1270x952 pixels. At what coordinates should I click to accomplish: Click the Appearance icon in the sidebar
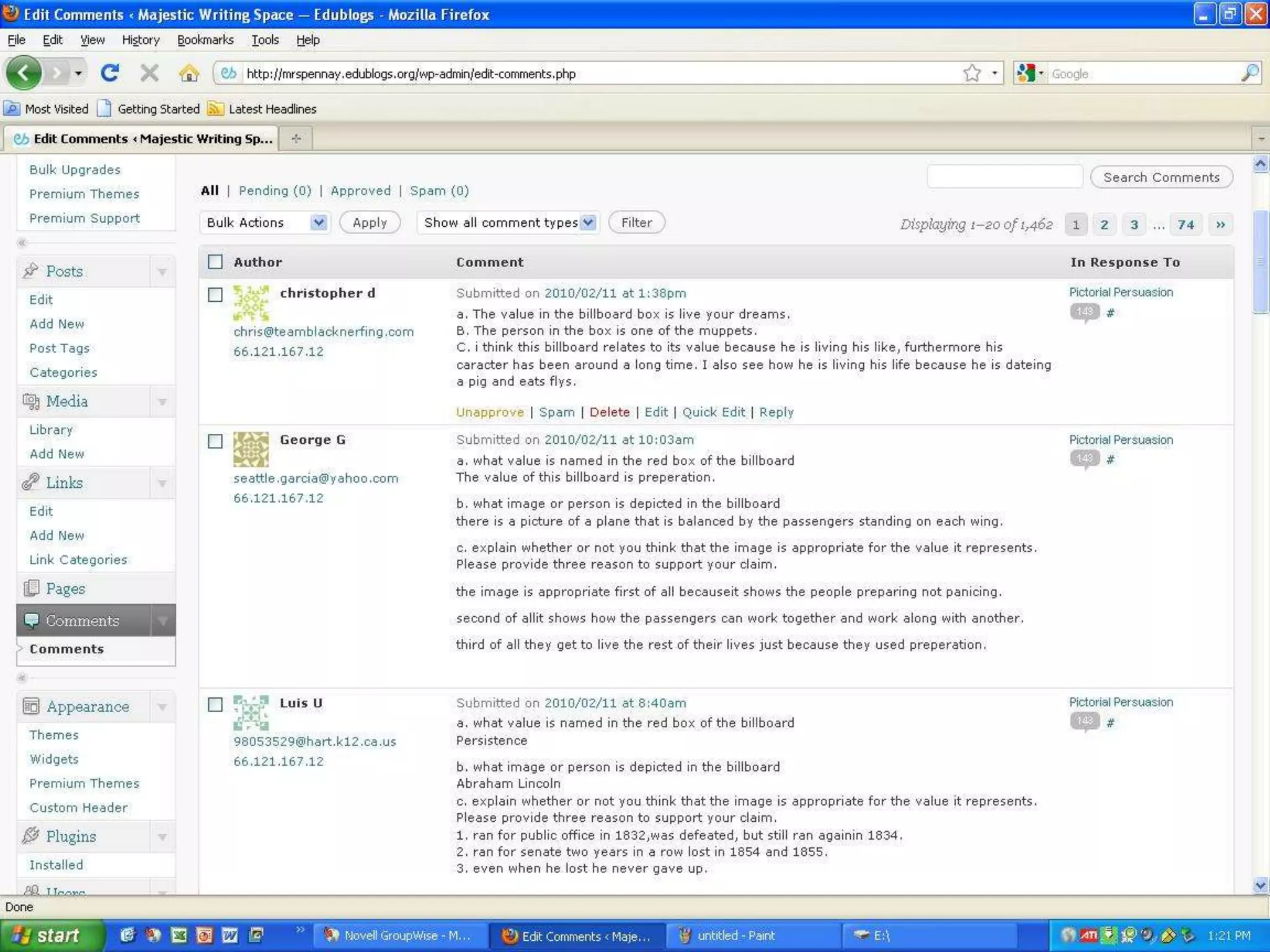[x=30, y=706]
